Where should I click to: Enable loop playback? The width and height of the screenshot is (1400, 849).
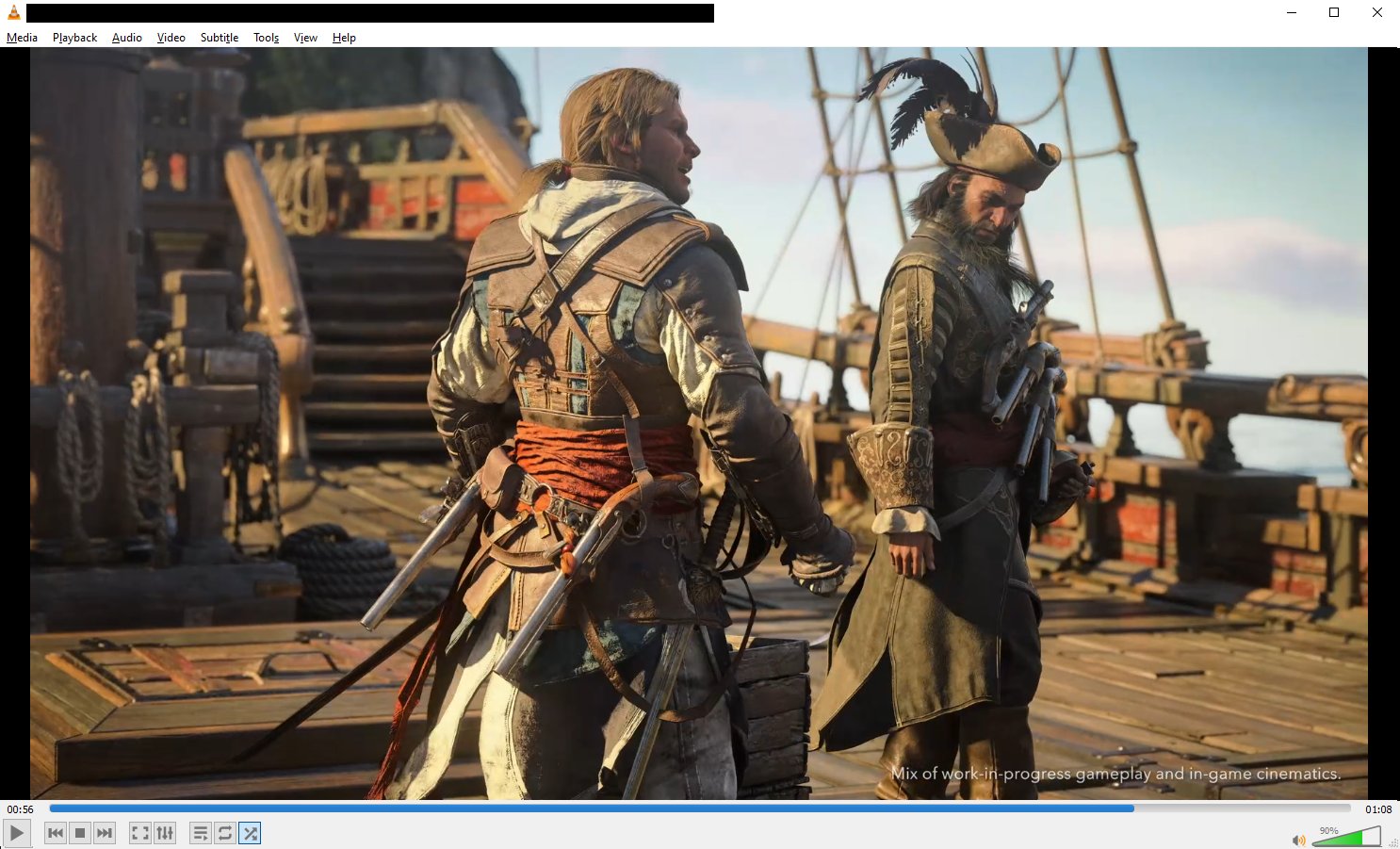click(x=224, y=833)
